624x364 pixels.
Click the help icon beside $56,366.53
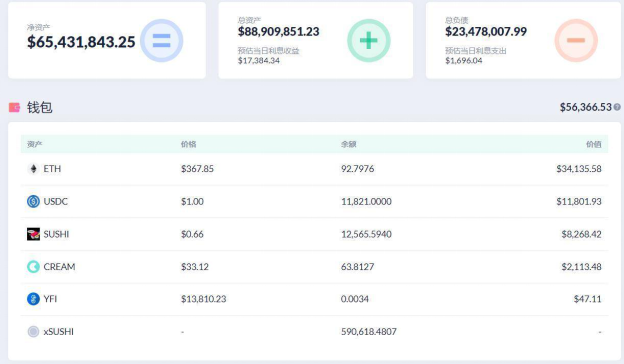point(617,107)
